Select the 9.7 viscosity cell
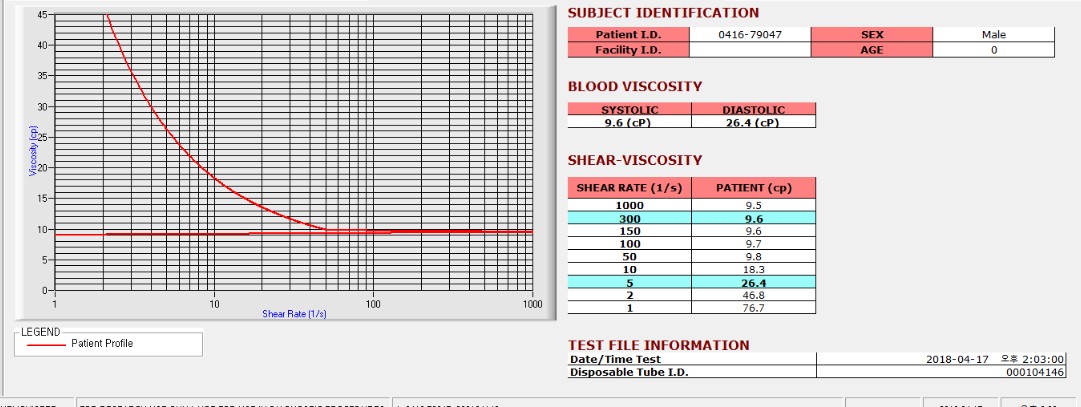This screenshot has height=407, width=1081. [x=754, y=244]
